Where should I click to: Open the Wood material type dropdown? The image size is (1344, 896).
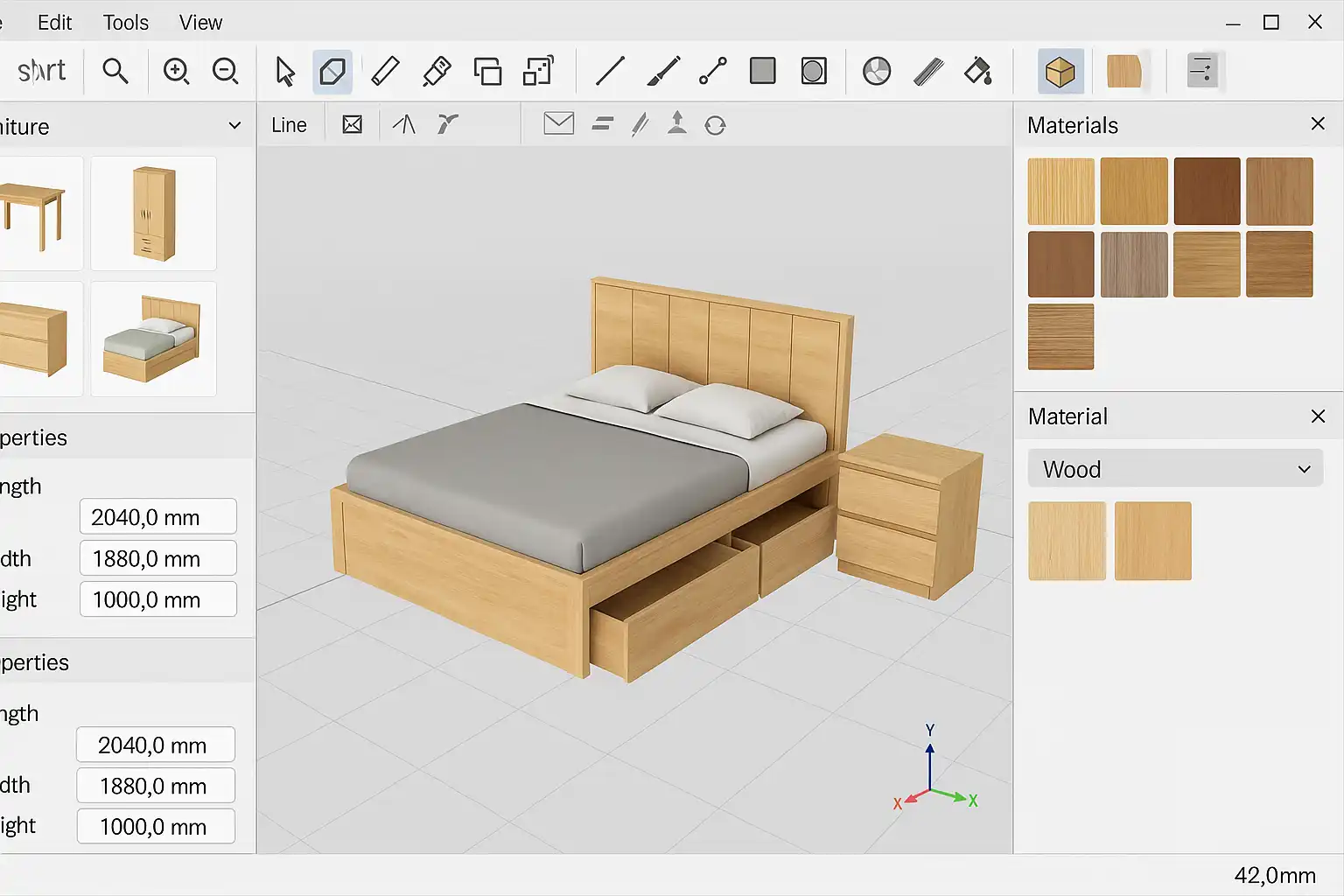1174,469
